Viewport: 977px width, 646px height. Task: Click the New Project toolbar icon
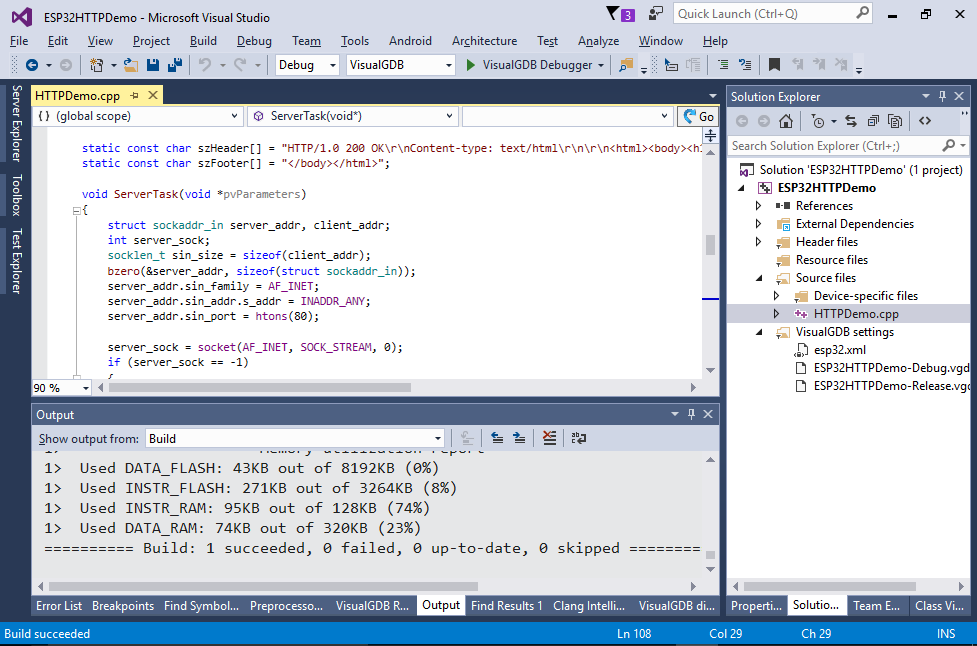click(96, 65)
